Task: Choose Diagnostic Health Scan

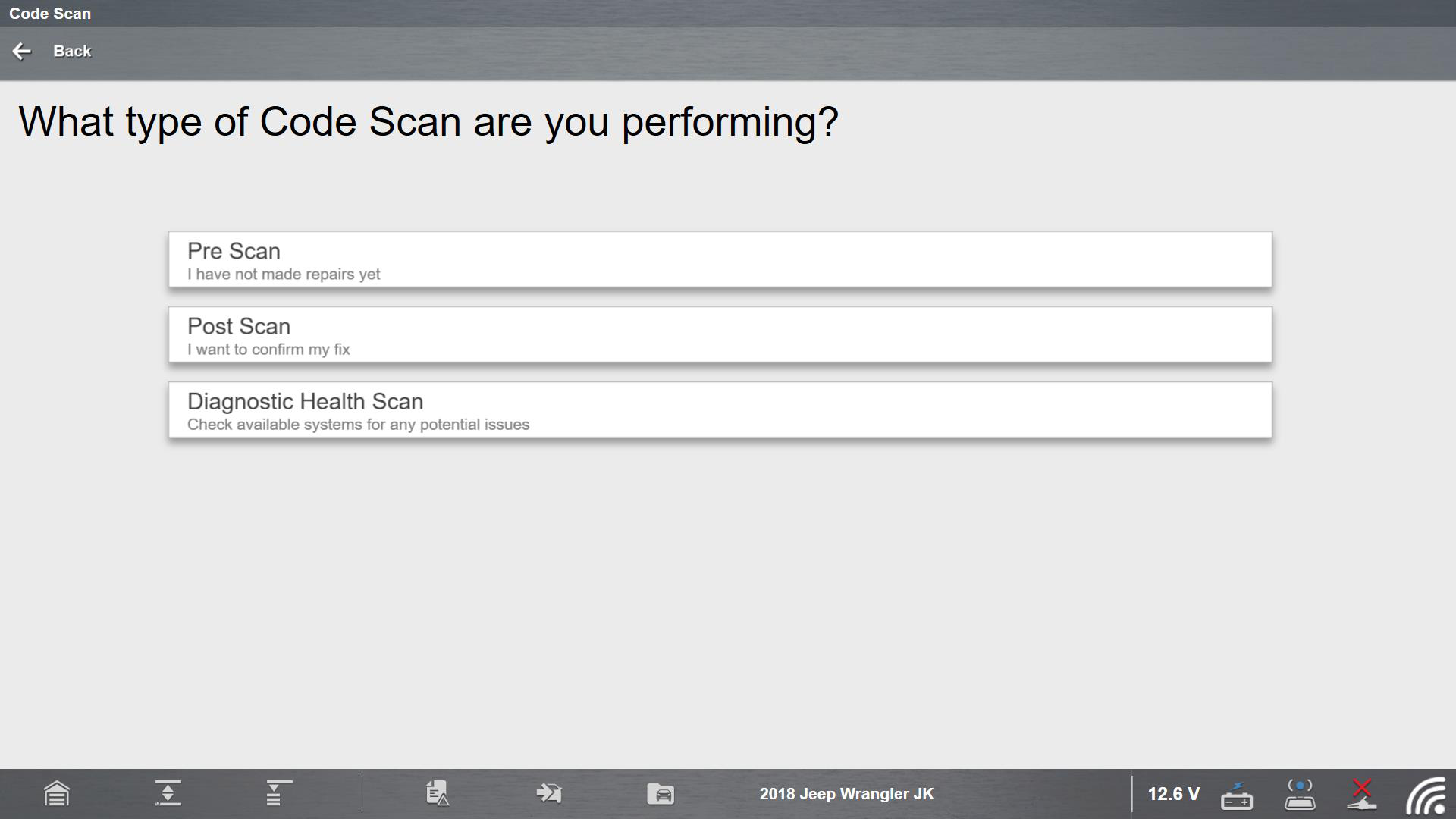Action: point(720,409)
